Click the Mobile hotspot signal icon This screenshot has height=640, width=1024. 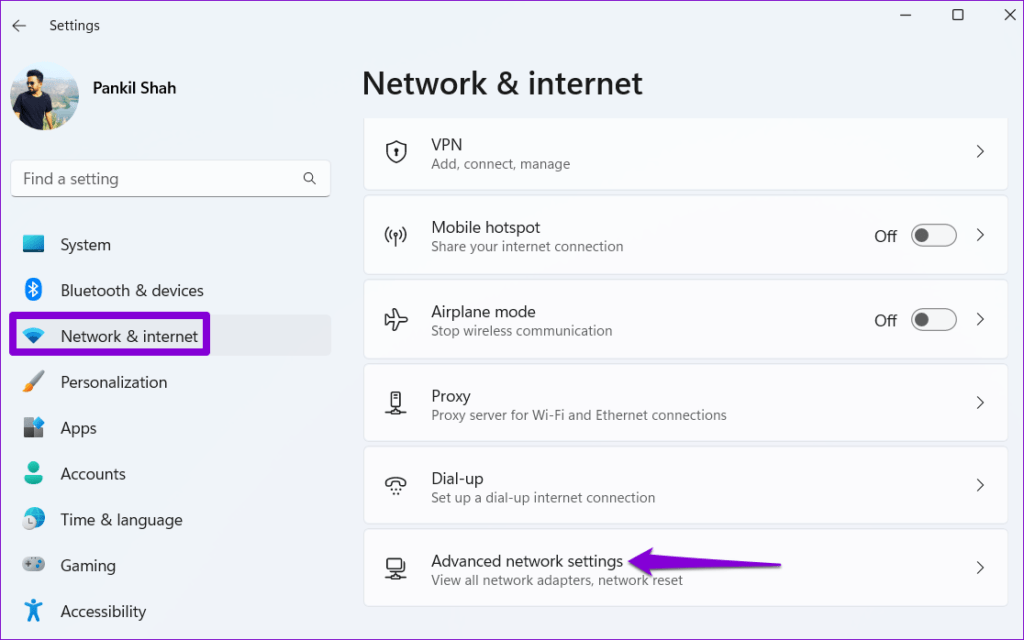click(x=397, y=235)
